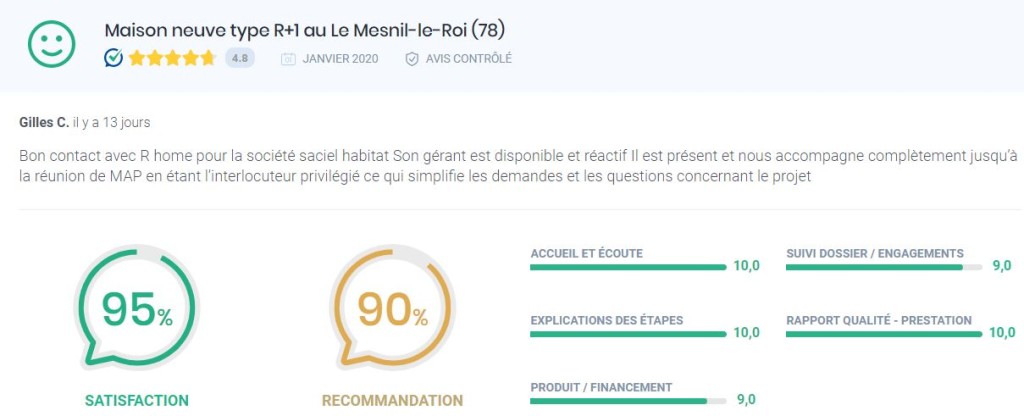This screenshot has width=1024, height=416.
Task: Click the Rapport Qualité - Prestation bar
Action: (884, 334)
